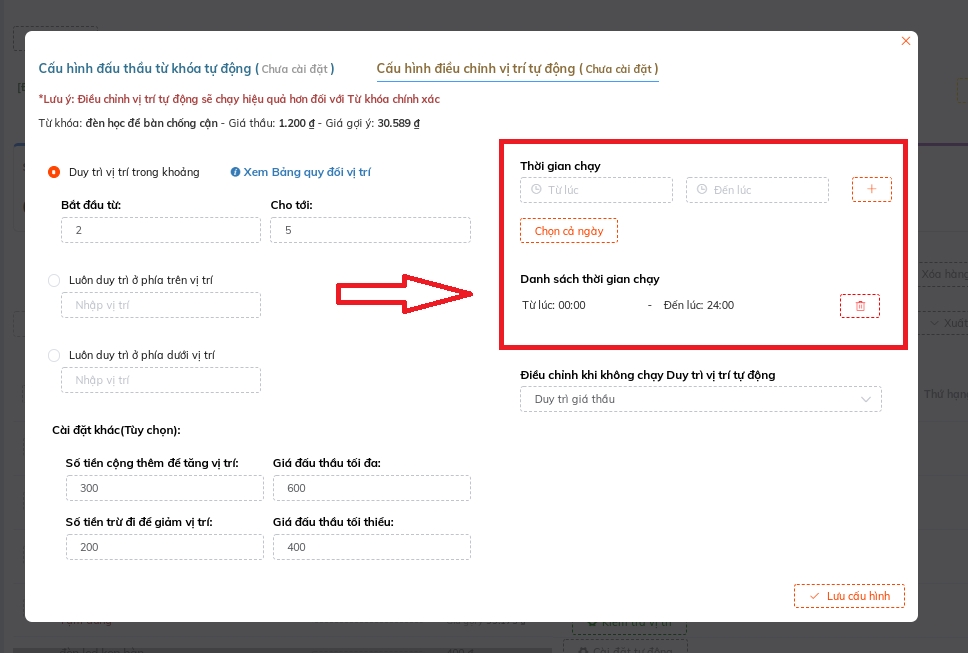Select Luôn duy trì ở phía trên vị trí

54,280
